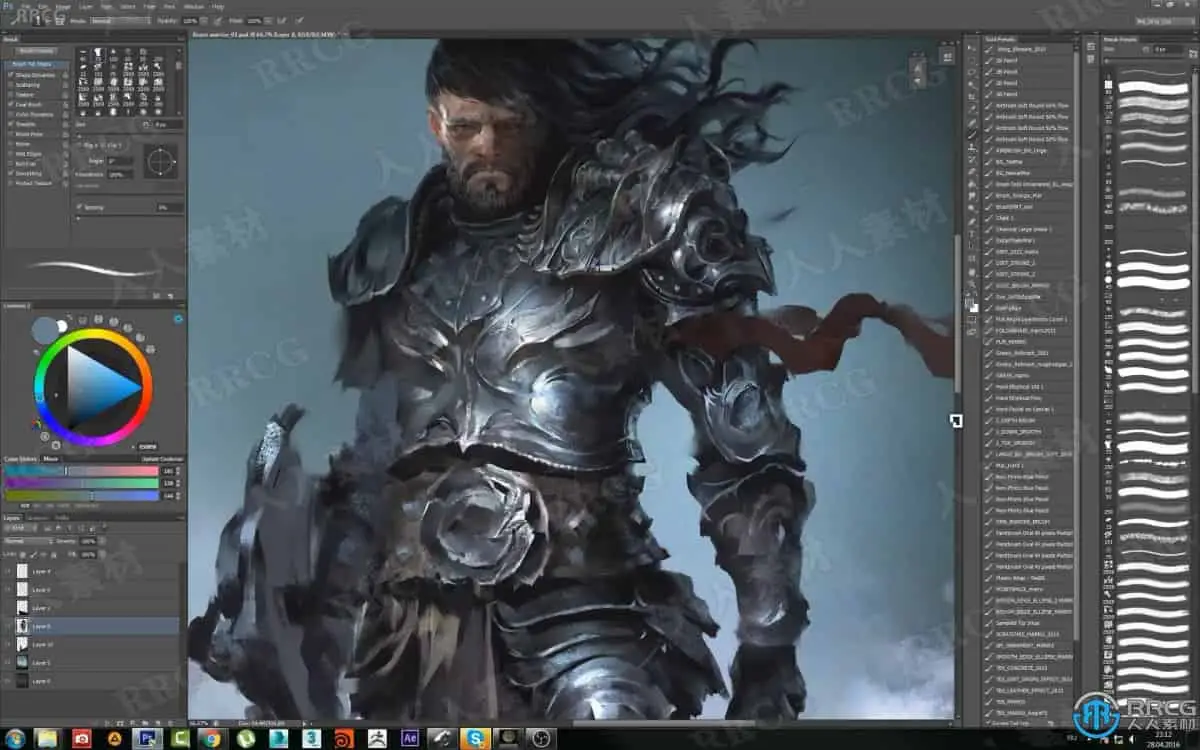Select the Gradient tool
Viewport: 1200px width, 750px height.
(971, 183)
